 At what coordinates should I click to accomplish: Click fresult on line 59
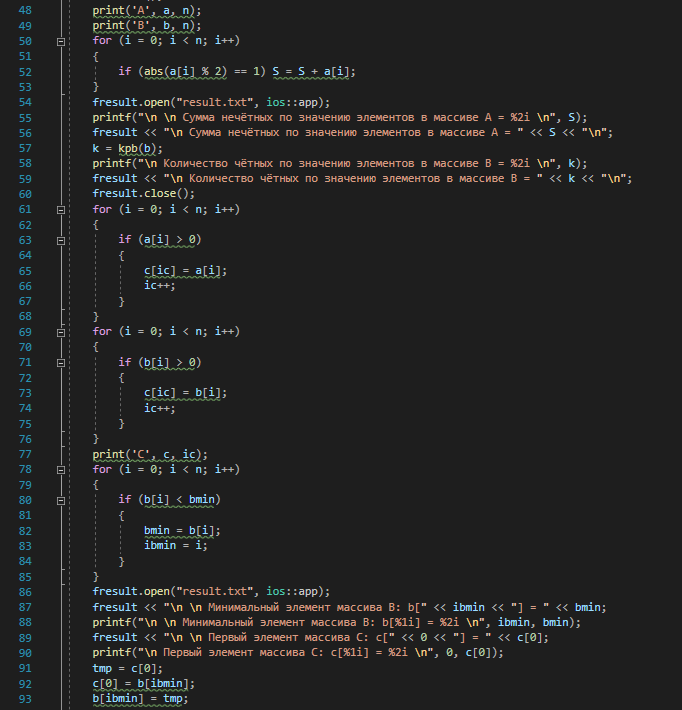[115, 178]
